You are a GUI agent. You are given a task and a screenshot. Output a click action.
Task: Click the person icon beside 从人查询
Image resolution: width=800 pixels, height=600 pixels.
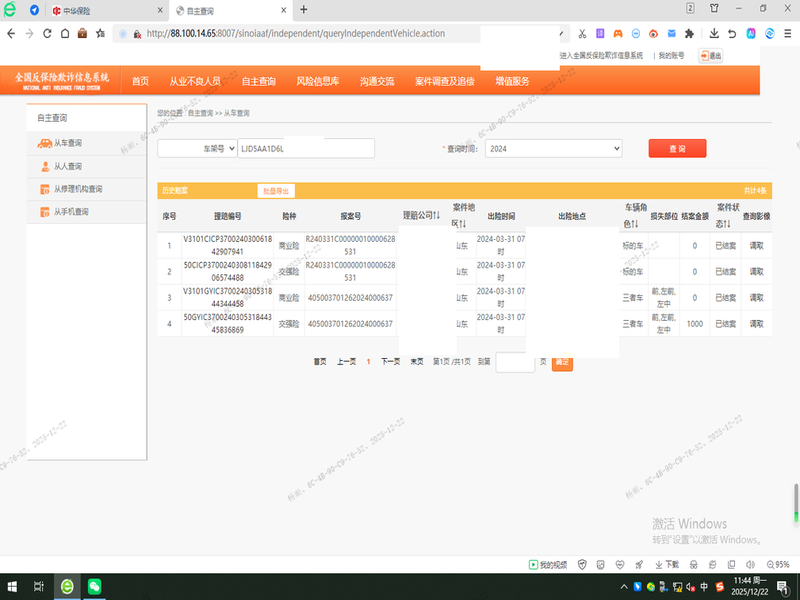pos(45,166)
